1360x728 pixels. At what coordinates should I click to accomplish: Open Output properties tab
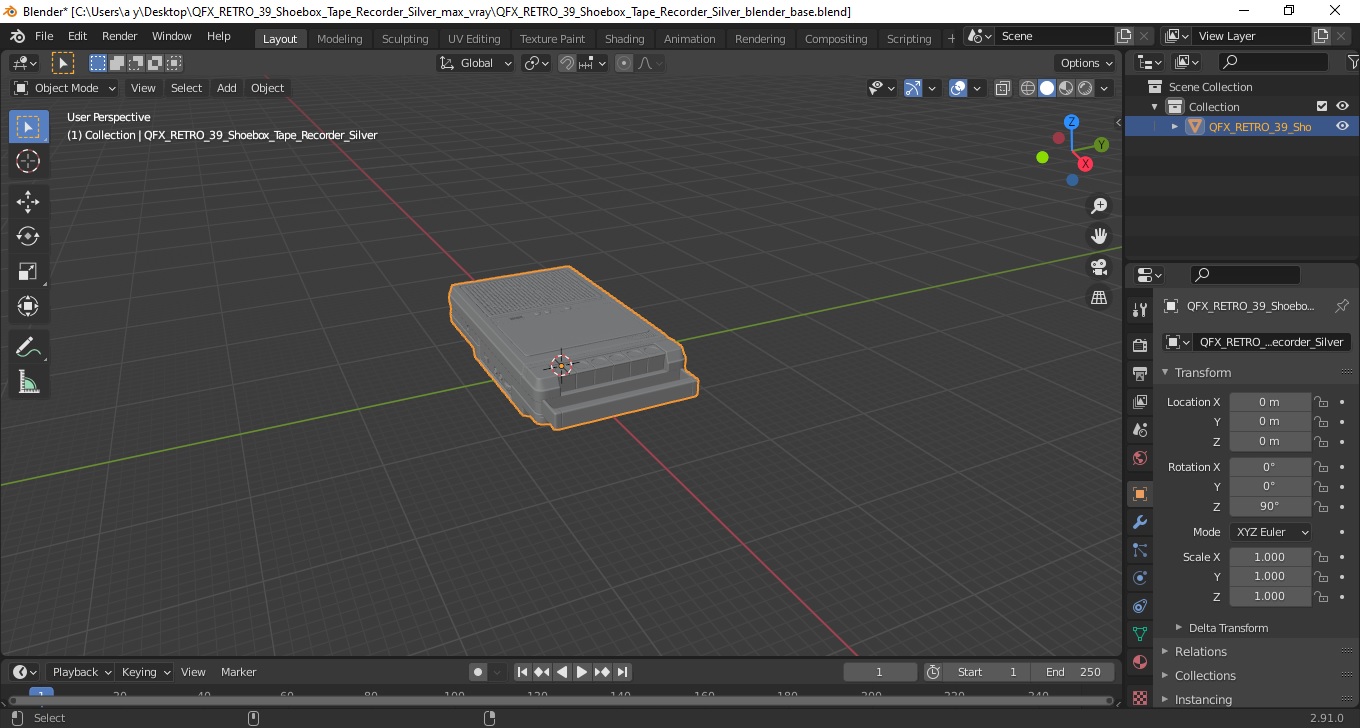coord(1139,373)
